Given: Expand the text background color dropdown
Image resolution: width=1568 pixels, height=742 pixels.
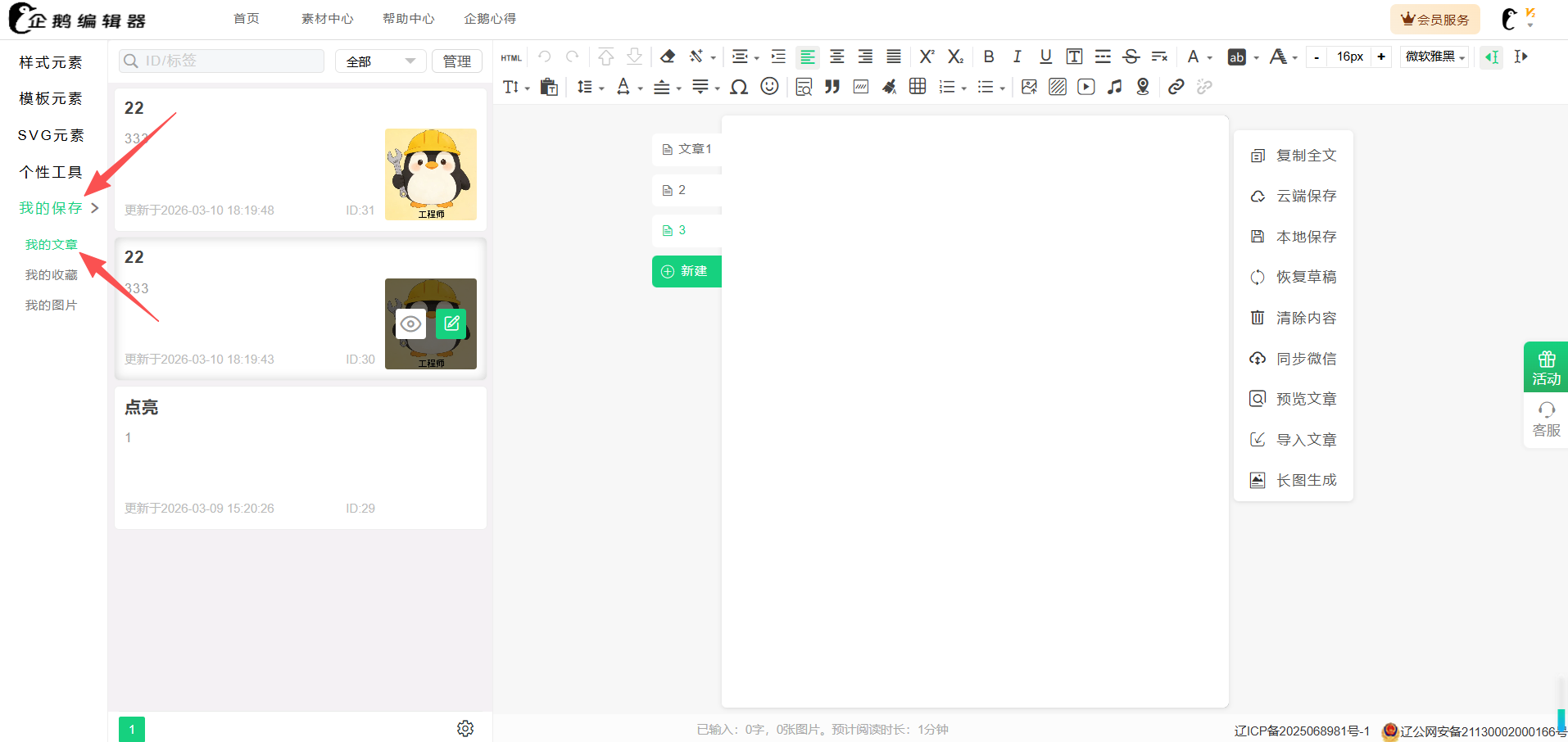Looking at the screenshot, I should (x=1256, y=57).
